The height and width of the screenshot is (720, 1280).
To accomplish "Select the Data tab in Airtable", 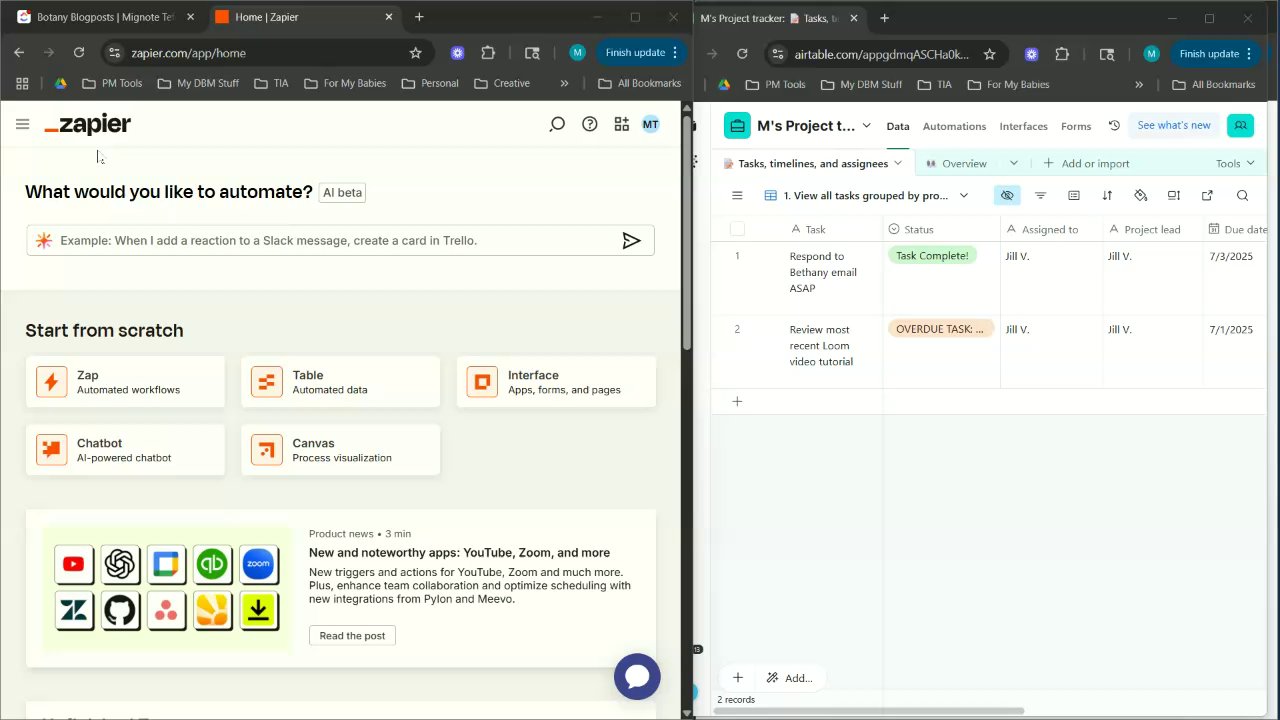I will (898, 126).
